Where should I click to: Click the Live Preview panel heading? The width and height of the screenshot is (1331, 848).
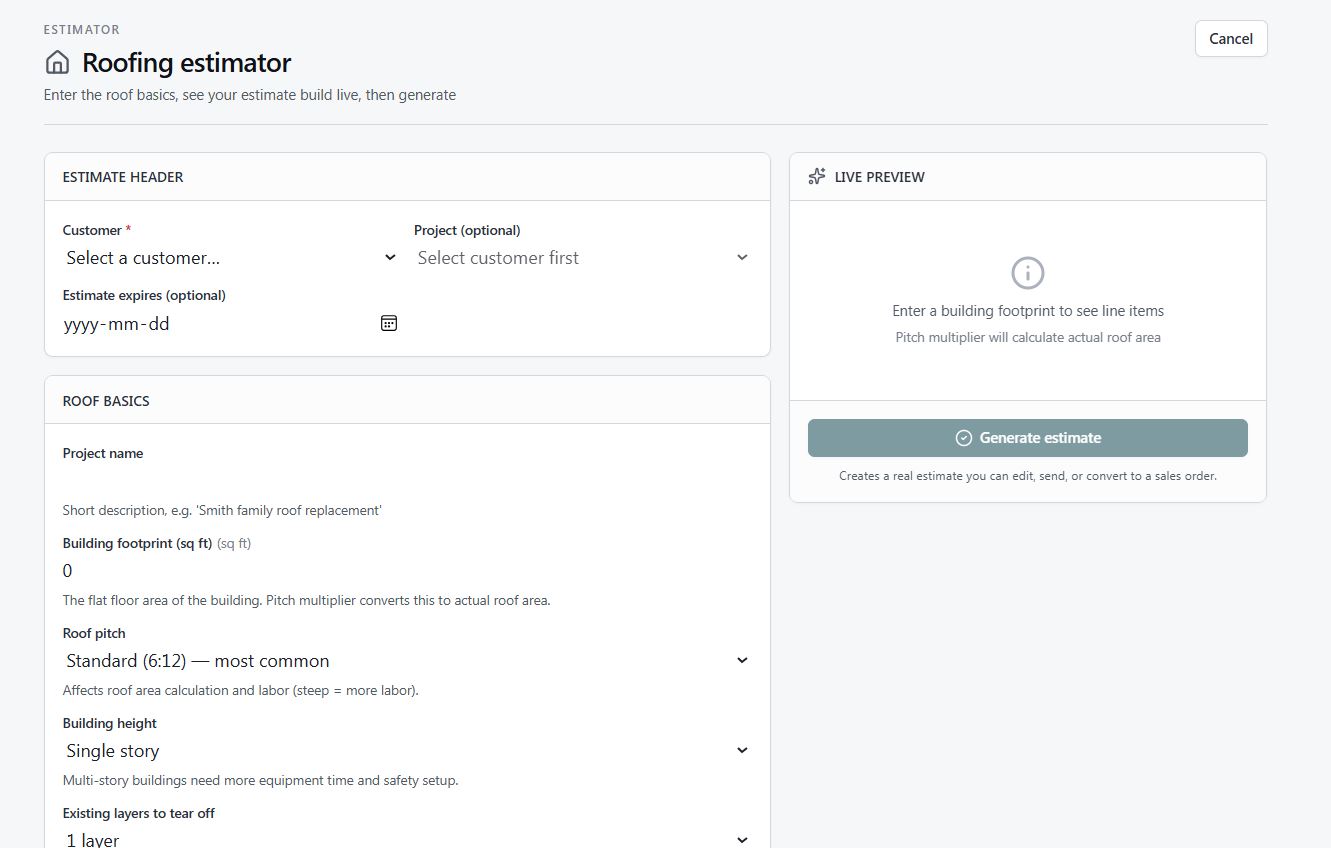click(880, 177)
